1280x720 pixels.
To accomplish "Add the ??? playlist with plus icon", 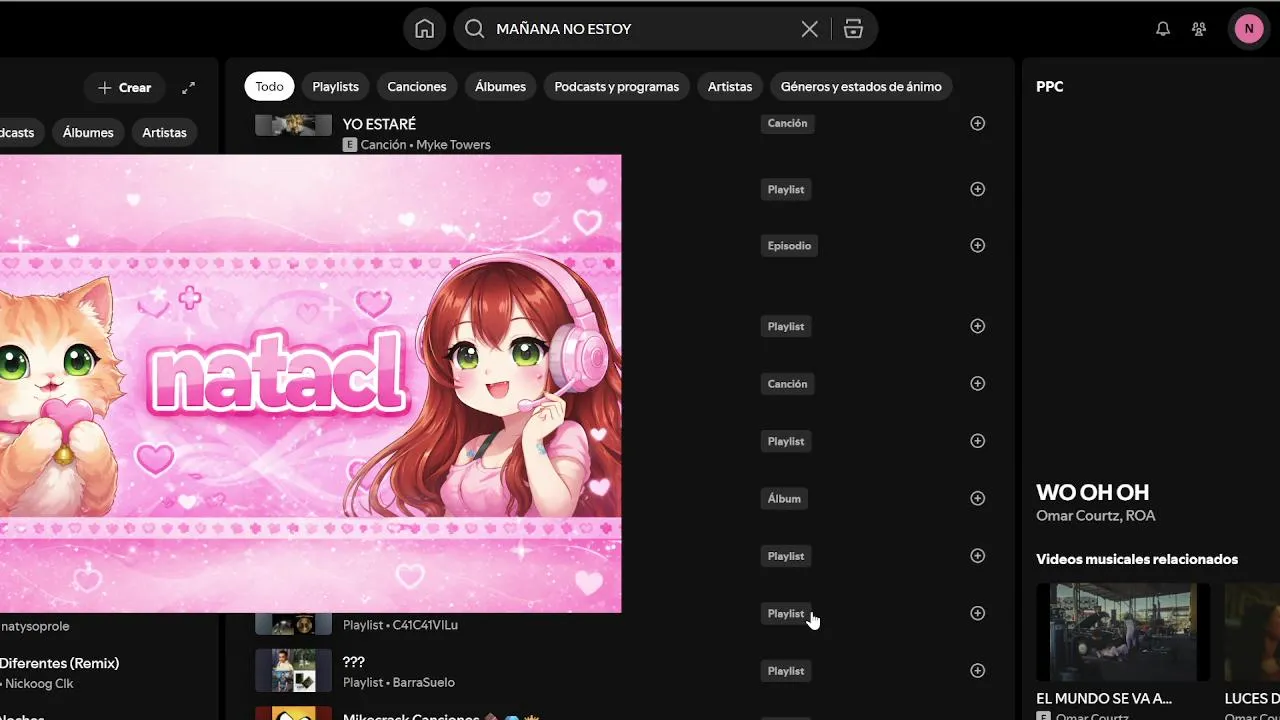I will coord(978,671).
